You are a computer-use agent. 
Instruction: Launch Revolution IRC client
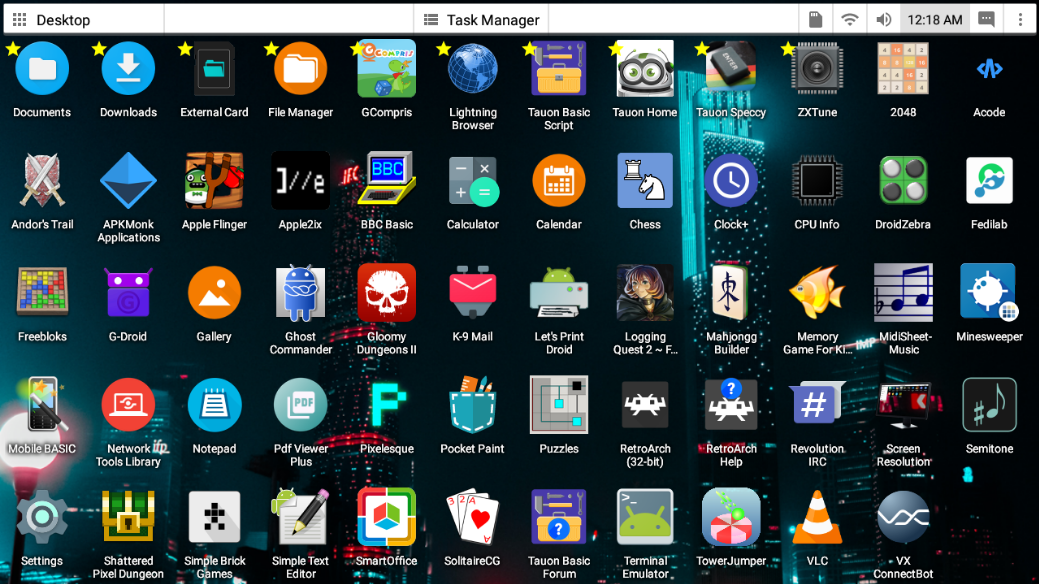point(817,404)
